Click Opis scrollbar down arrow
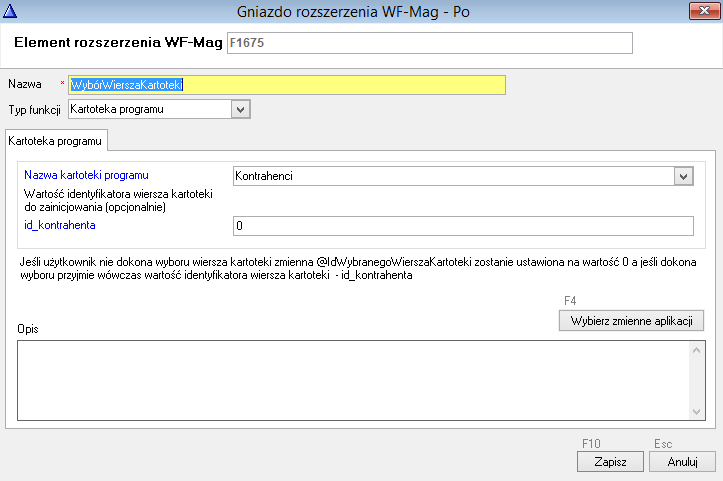 (x=696, y=411)
